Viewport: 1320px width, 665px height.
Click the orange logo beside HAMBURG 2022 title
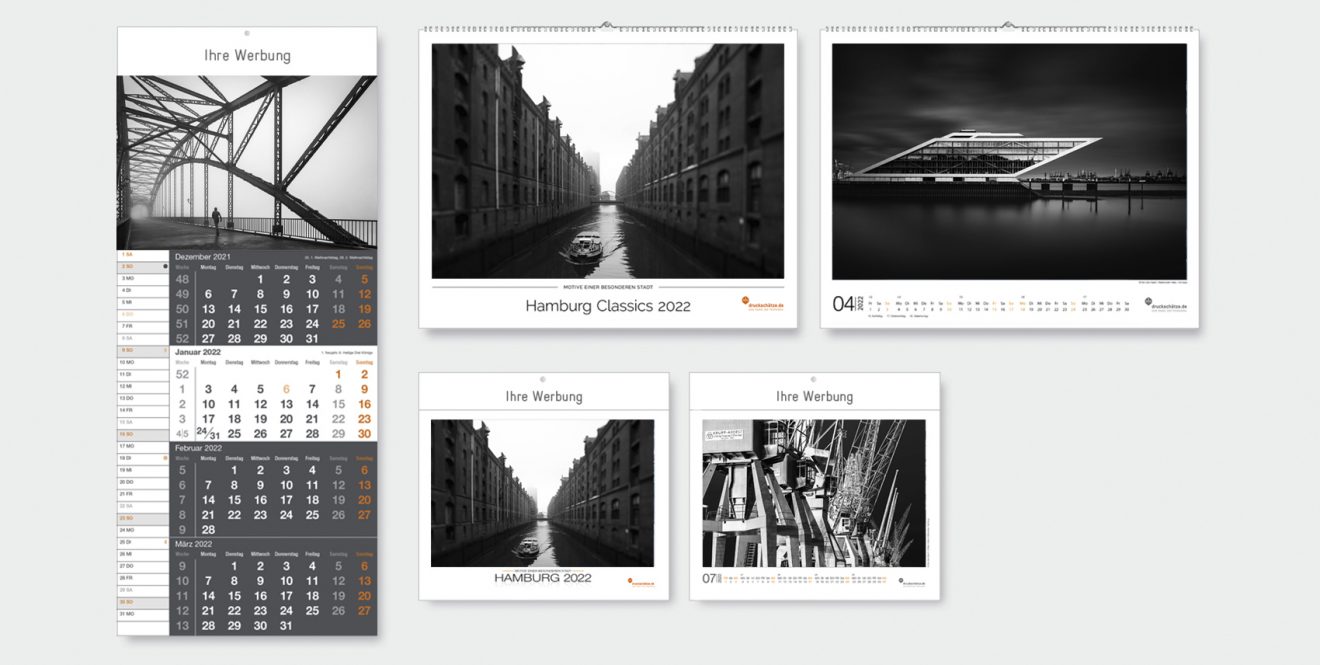(x=641, y=580)
